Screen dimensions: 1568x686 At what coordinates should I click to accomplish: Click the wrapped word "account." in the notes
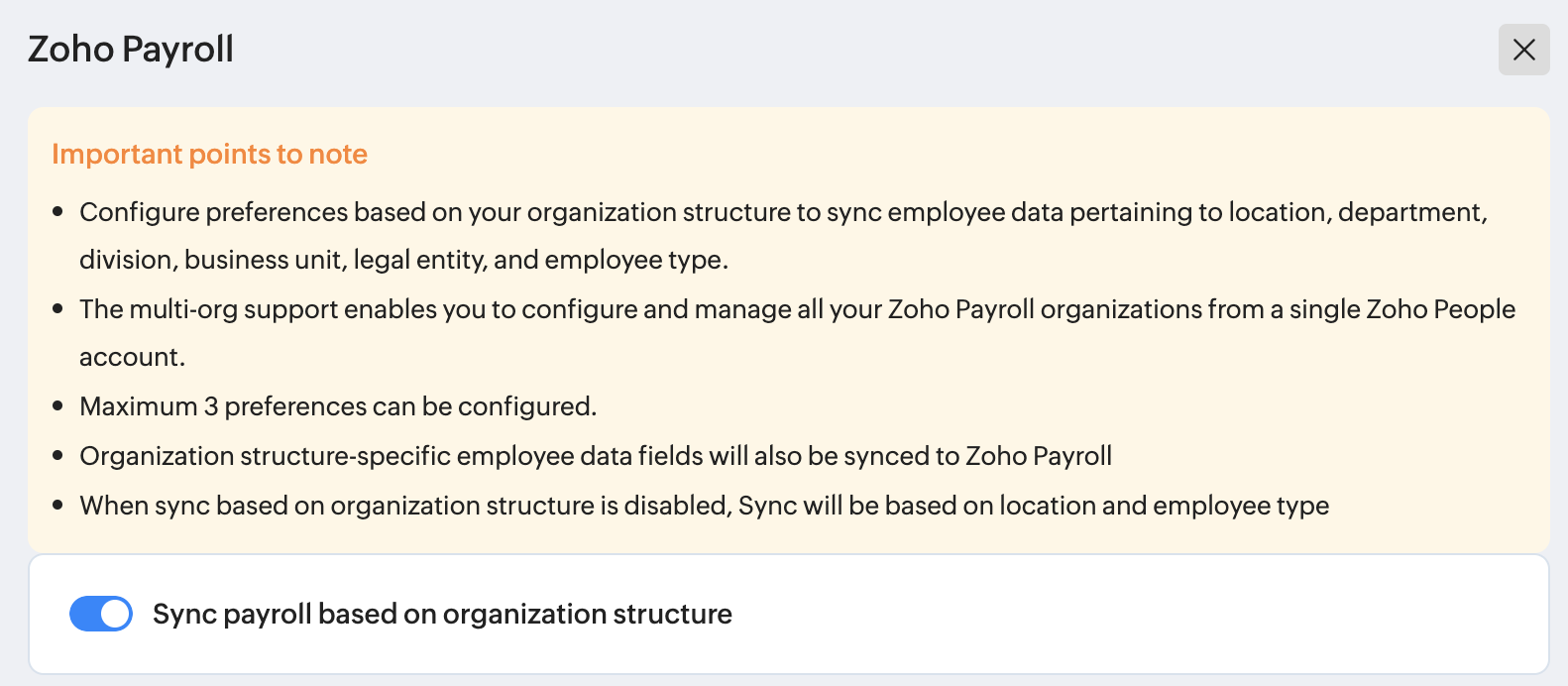click(x=132, y=357)
